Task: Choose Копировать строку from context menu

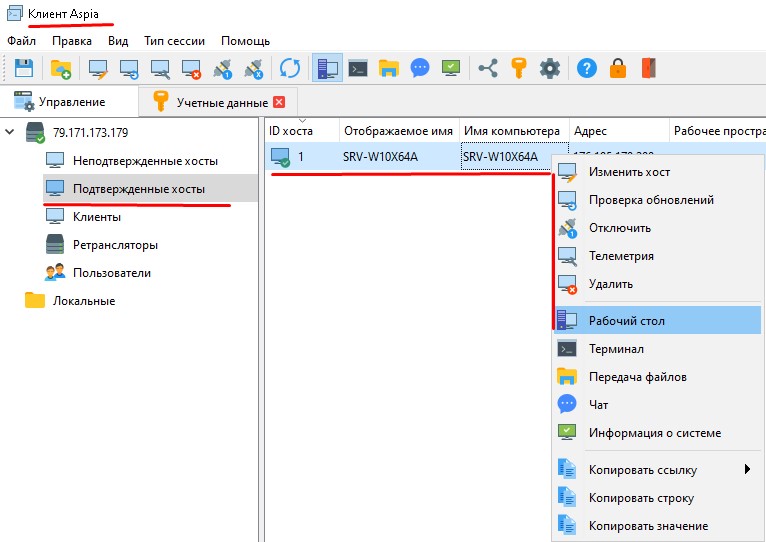Action: [x=658, y=498]
